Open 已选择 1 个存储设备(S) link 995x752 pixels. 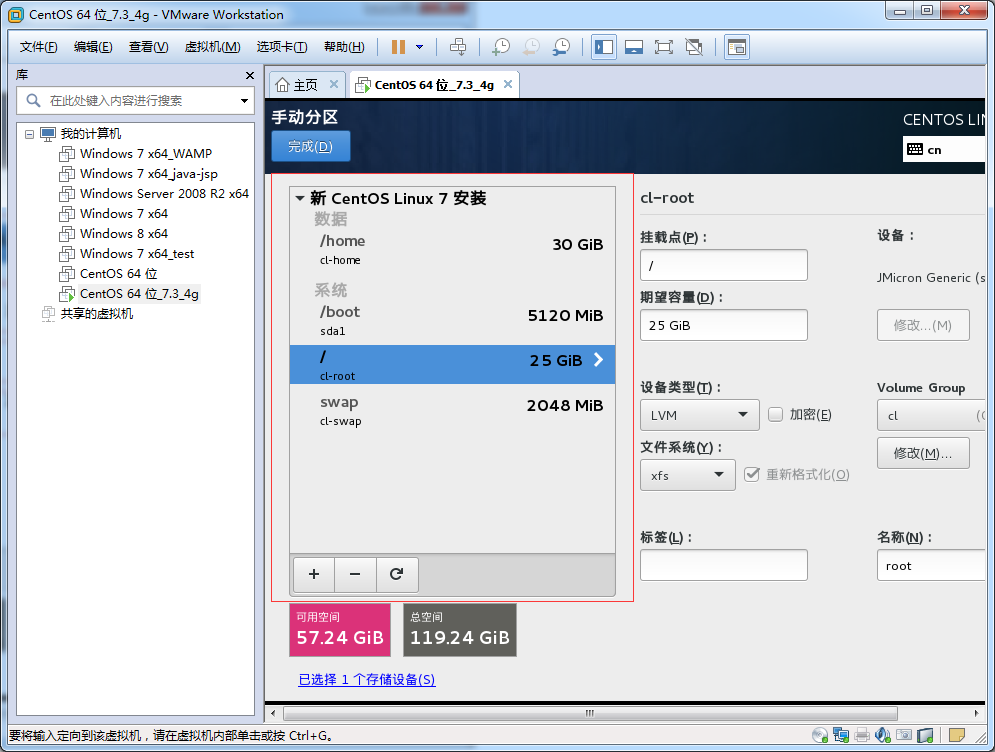point(367,679)
